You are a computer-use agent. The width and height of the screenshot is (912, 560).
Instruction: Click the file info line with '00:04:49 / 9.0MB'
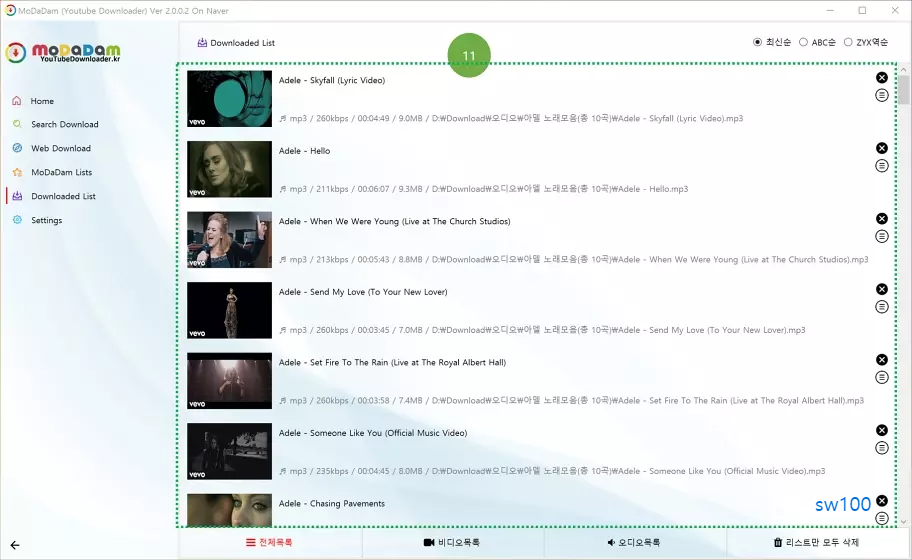511,118
